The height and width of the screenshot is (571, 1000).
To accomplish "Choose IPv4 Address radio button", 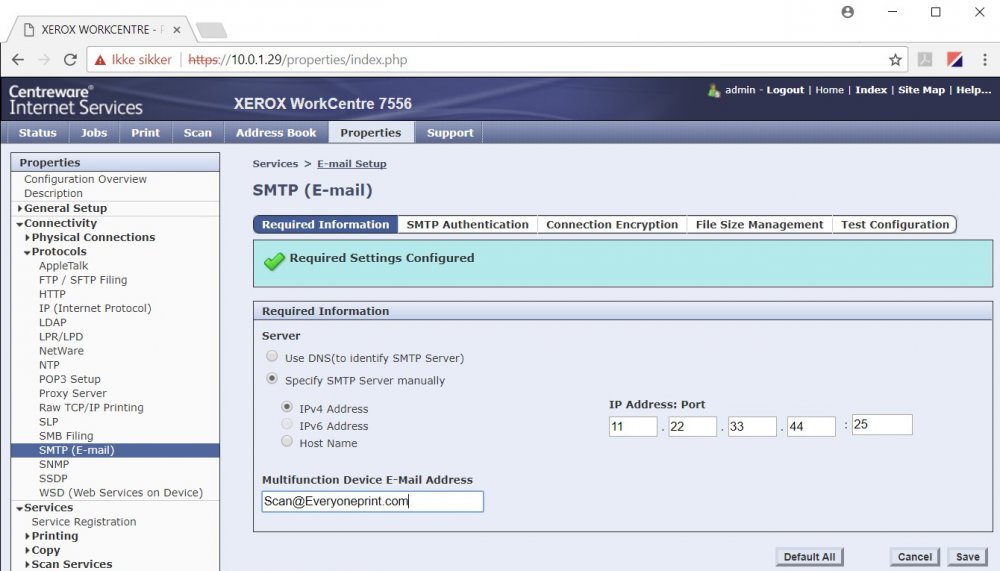I will pos(288,408).
